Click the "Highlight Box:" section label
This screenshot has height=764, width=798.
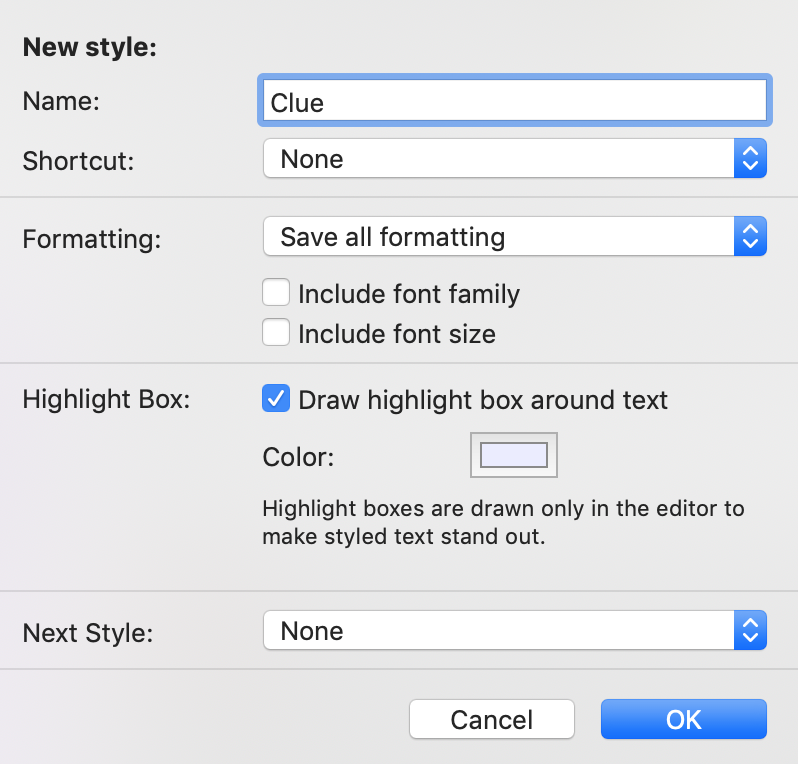(x=106, y=399)
